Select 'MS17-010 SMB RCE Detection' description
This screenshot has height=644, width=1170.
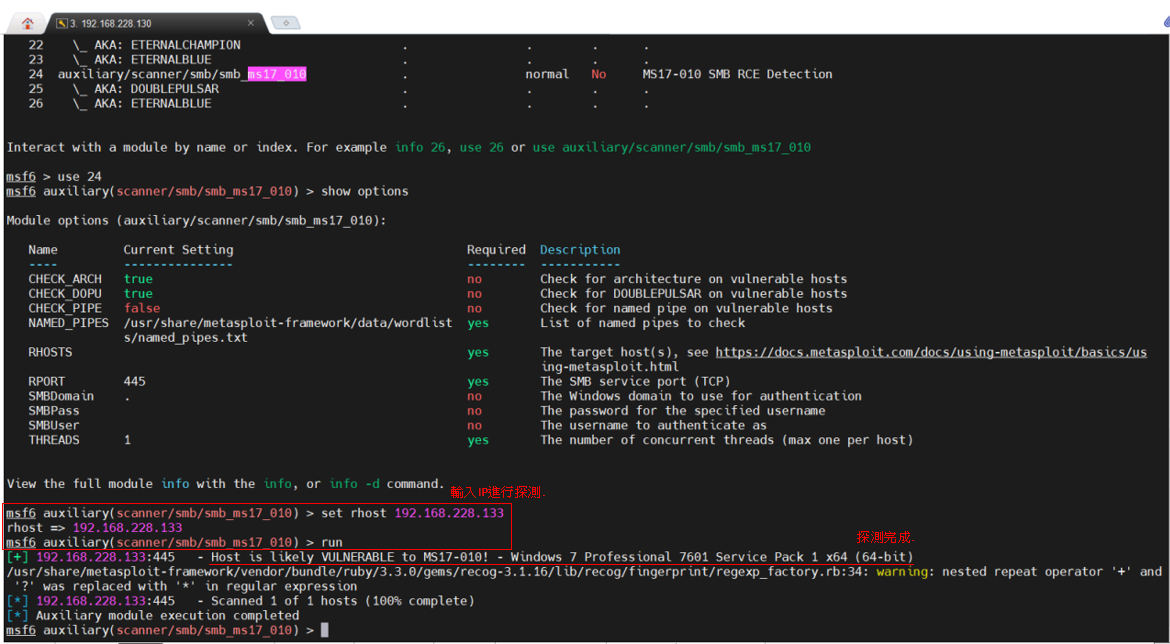[737, 74]
